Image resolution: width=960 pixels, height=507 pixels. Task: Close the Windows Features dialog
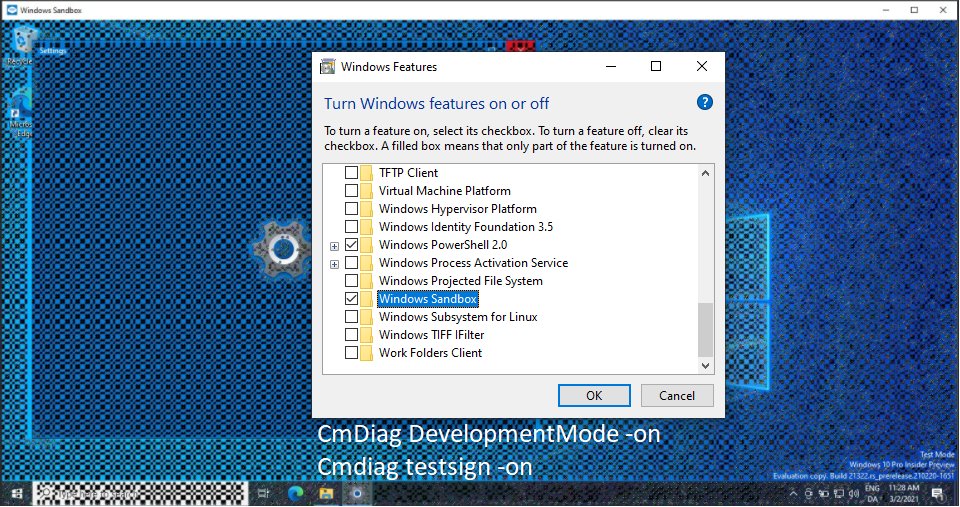702,66
